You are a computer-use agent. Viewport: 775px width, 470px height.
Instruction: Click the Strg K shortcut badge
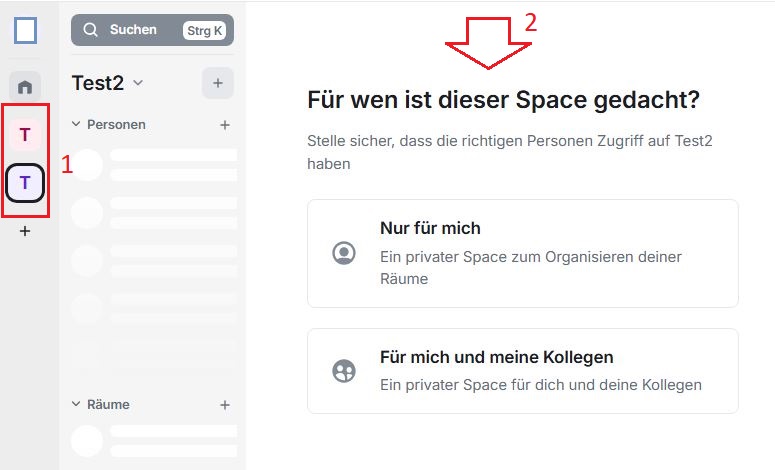205,31
